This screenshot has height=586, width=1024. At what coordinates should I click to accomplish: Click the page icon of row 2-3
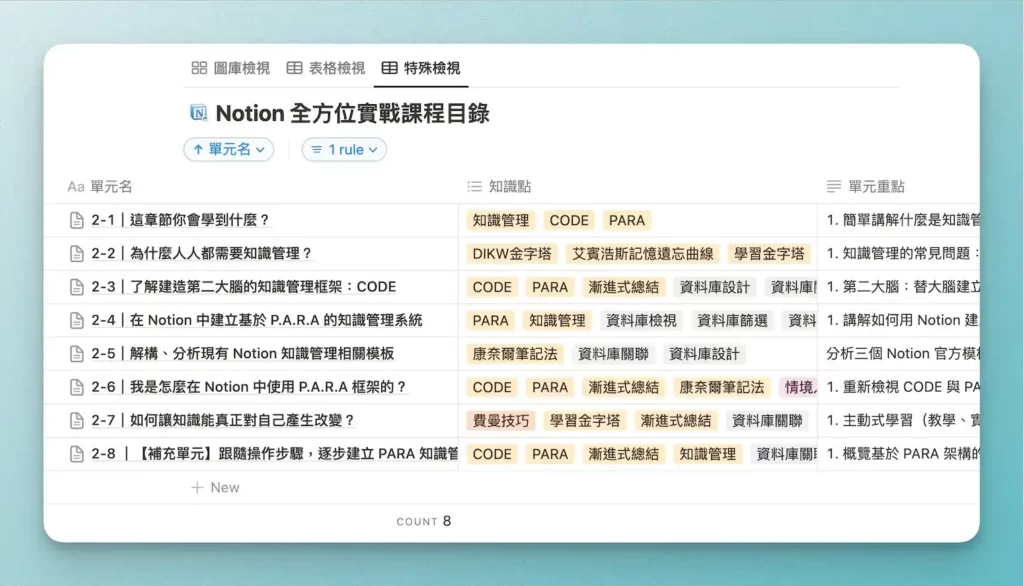[76, 287]
